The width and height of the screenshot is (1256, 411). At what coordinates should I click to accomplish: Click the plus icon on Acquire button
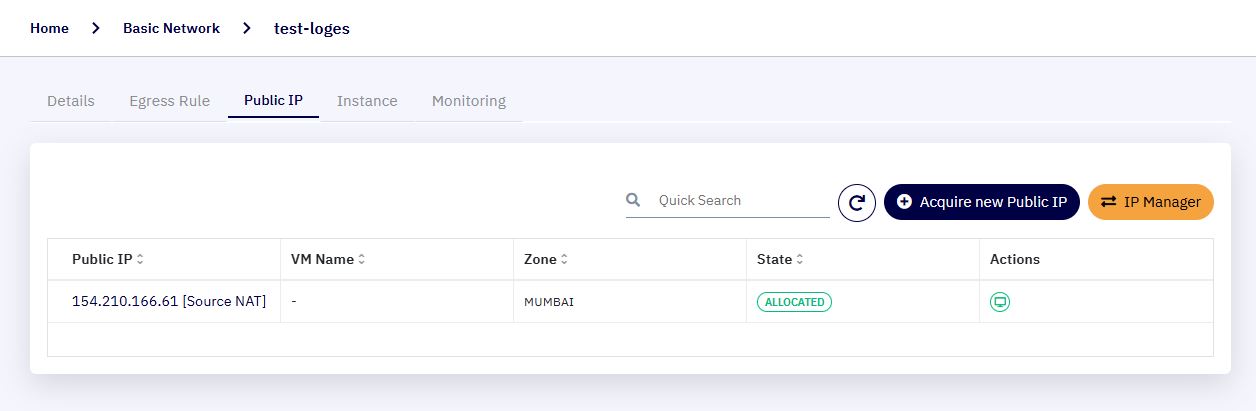coord(904,202)
